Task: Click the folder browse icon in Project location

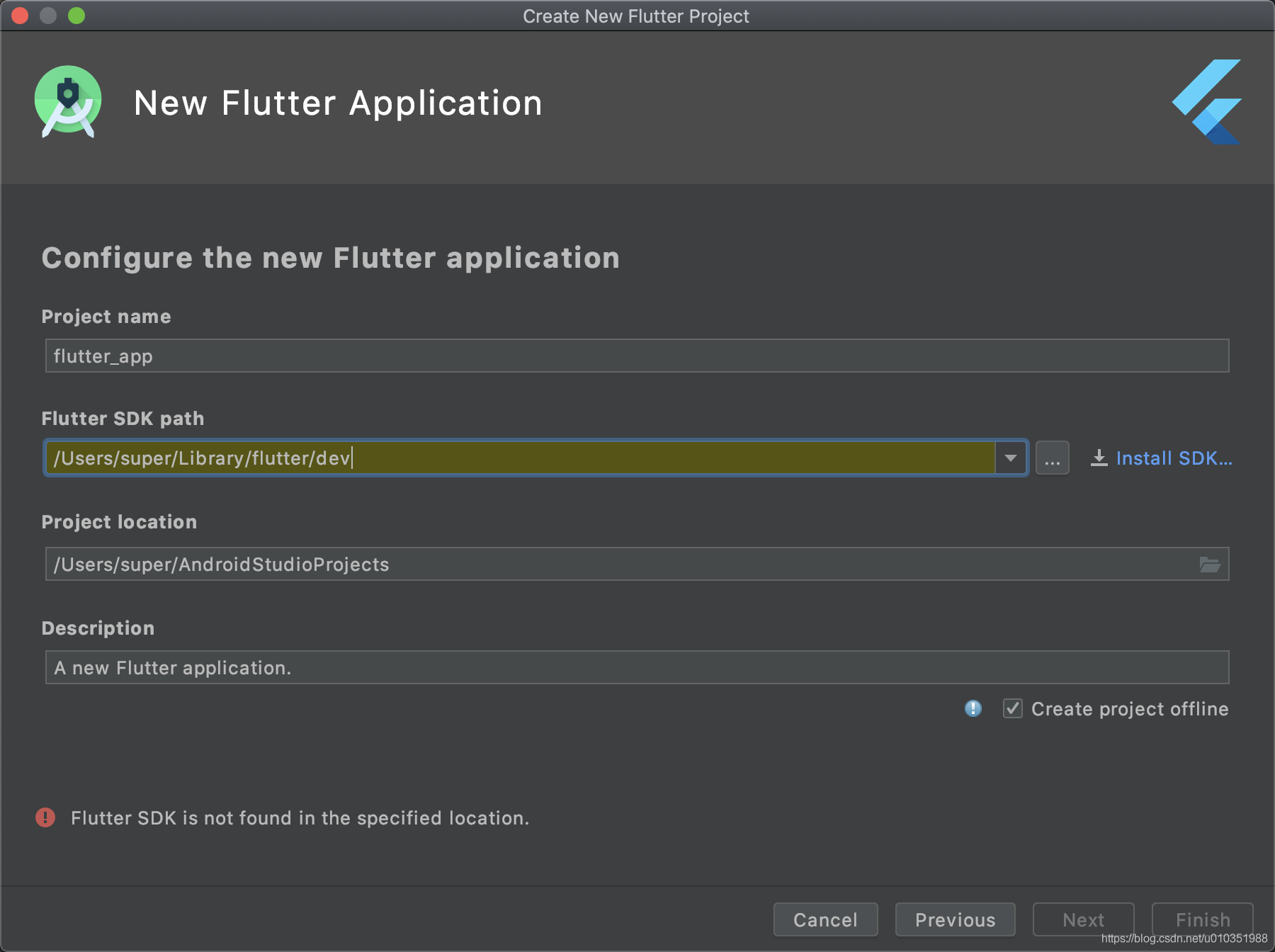Action: [x=1210, y=565]
